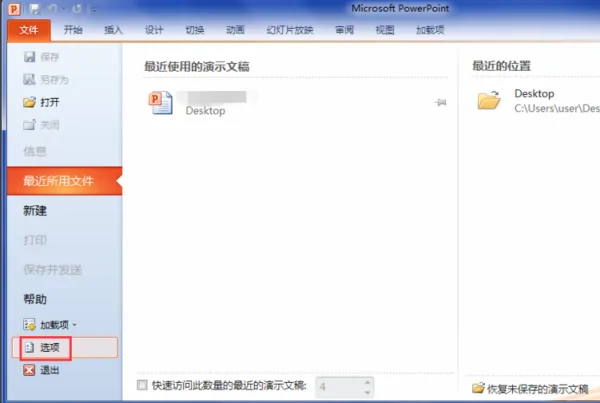Click the 最近使用的演示文稿 heading
The image size is (600, 403).
coord(197,67)
